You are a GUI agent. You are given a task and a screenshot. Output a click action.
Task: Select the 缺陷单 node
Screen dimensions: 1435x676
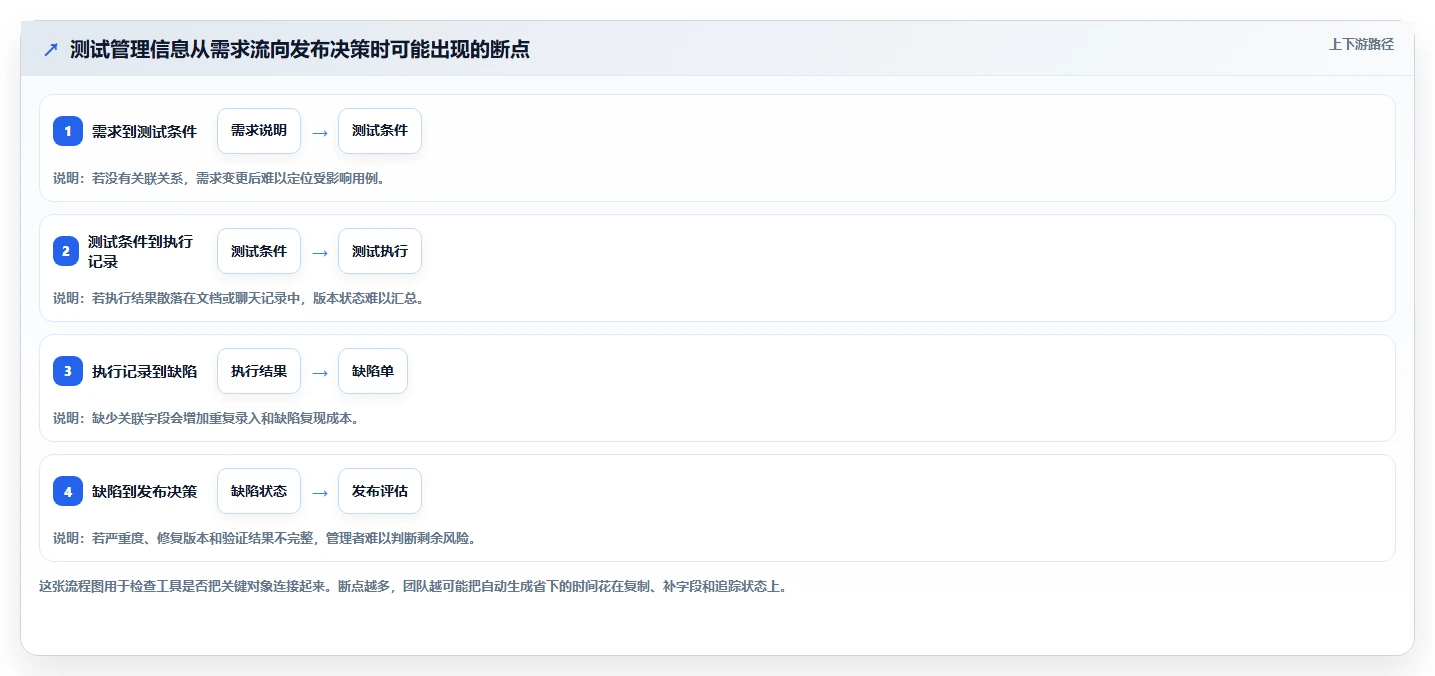[373, 371]
